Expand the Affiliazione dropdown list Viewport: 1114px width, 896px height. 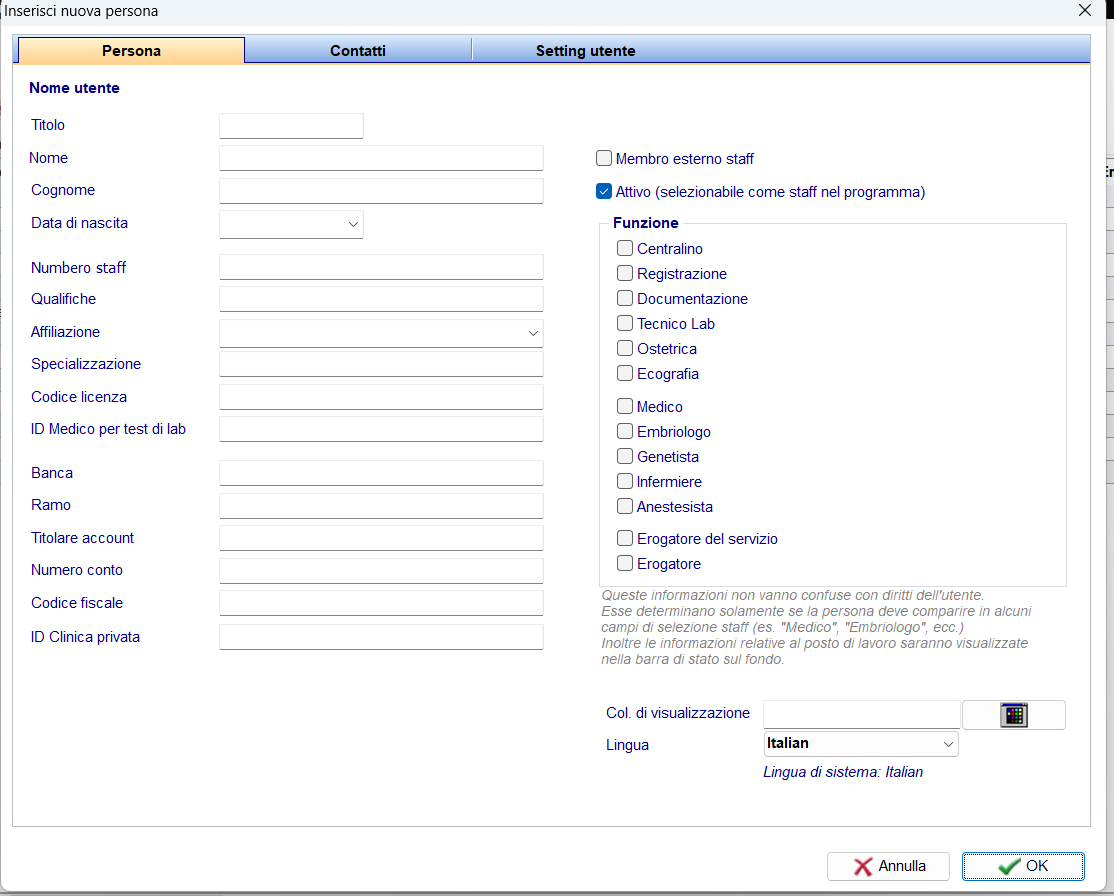(533, 333)
